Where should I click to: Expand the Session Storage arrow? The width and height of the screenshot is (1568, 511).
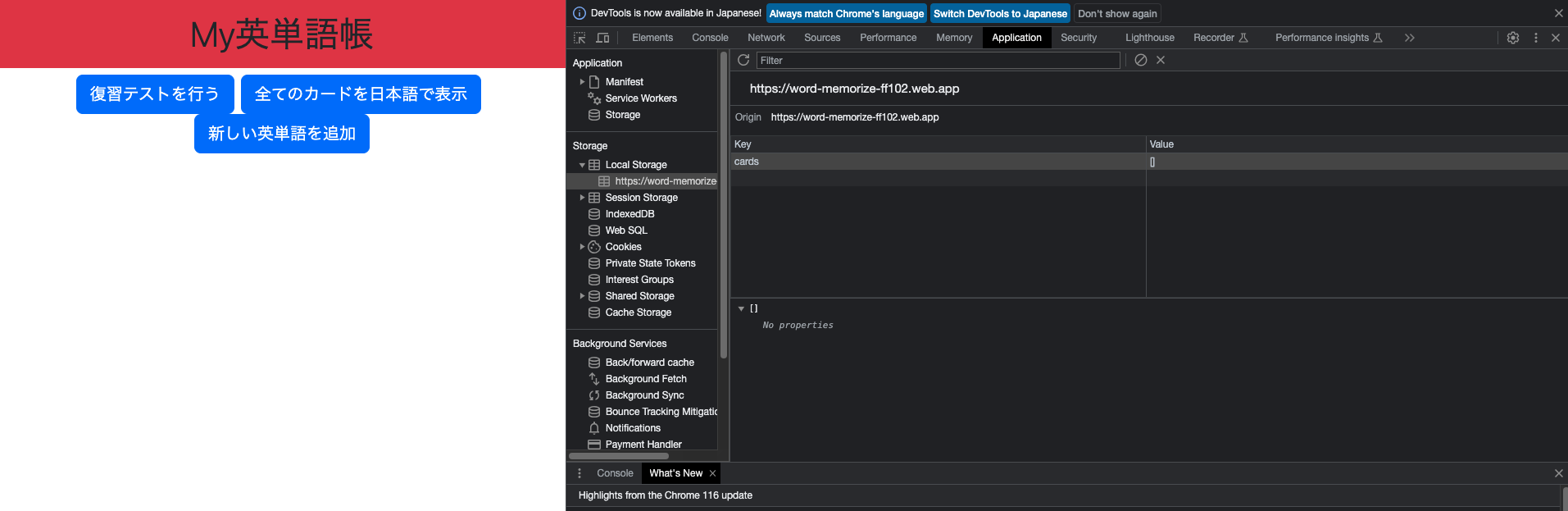tap(582, 198)
